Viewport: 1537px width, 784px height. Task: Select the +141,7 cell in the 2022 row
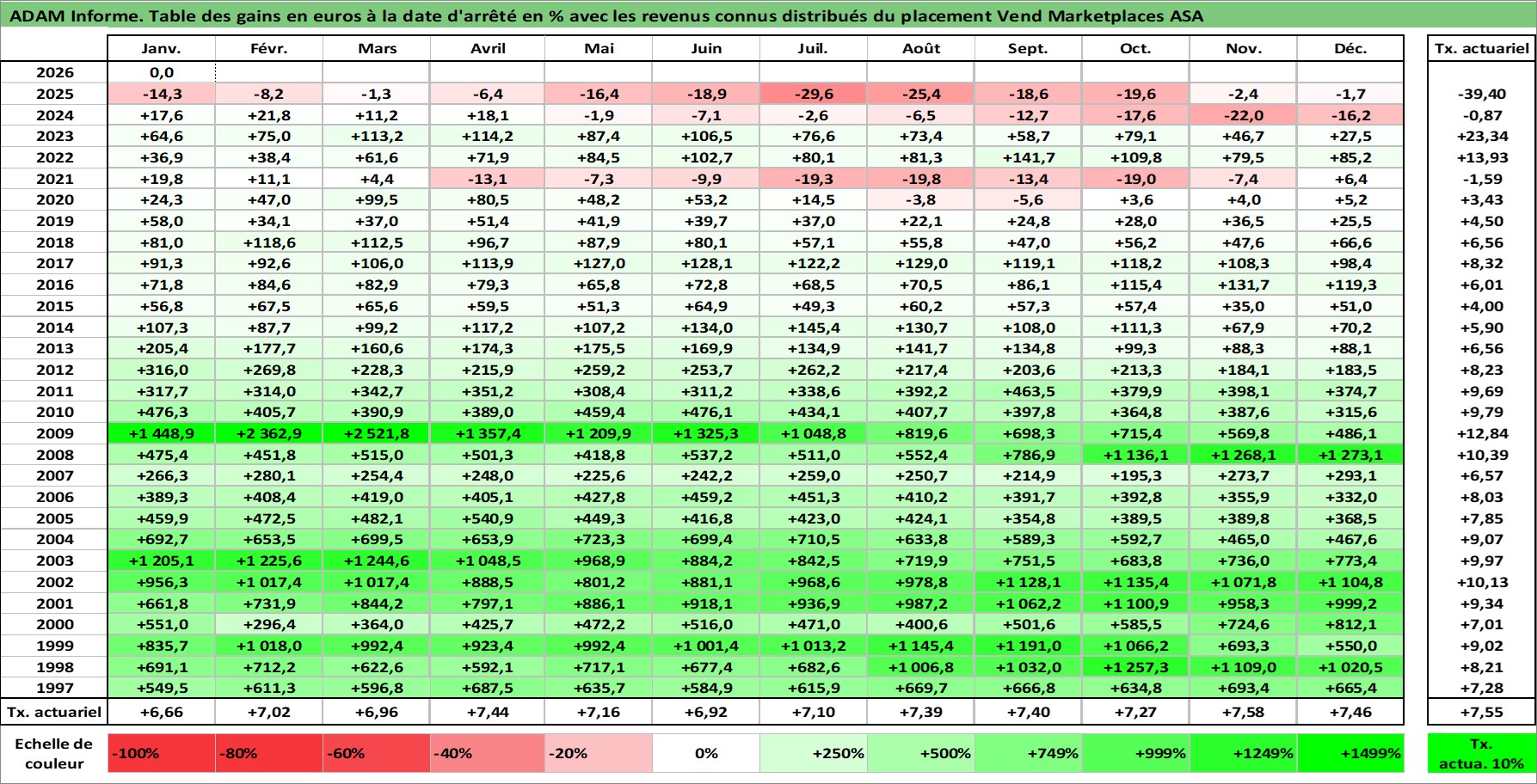(x=1028, y=157)
